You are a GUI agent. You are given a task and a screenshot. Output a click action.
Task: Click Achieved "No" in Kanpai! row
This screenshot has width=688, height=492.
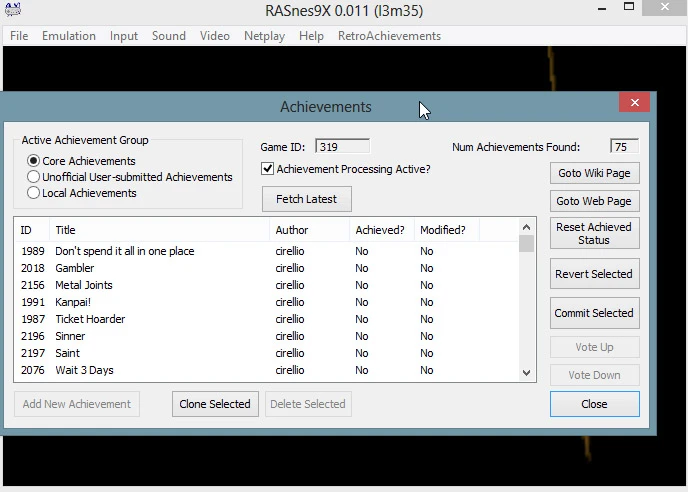click(x=362, y=302)
